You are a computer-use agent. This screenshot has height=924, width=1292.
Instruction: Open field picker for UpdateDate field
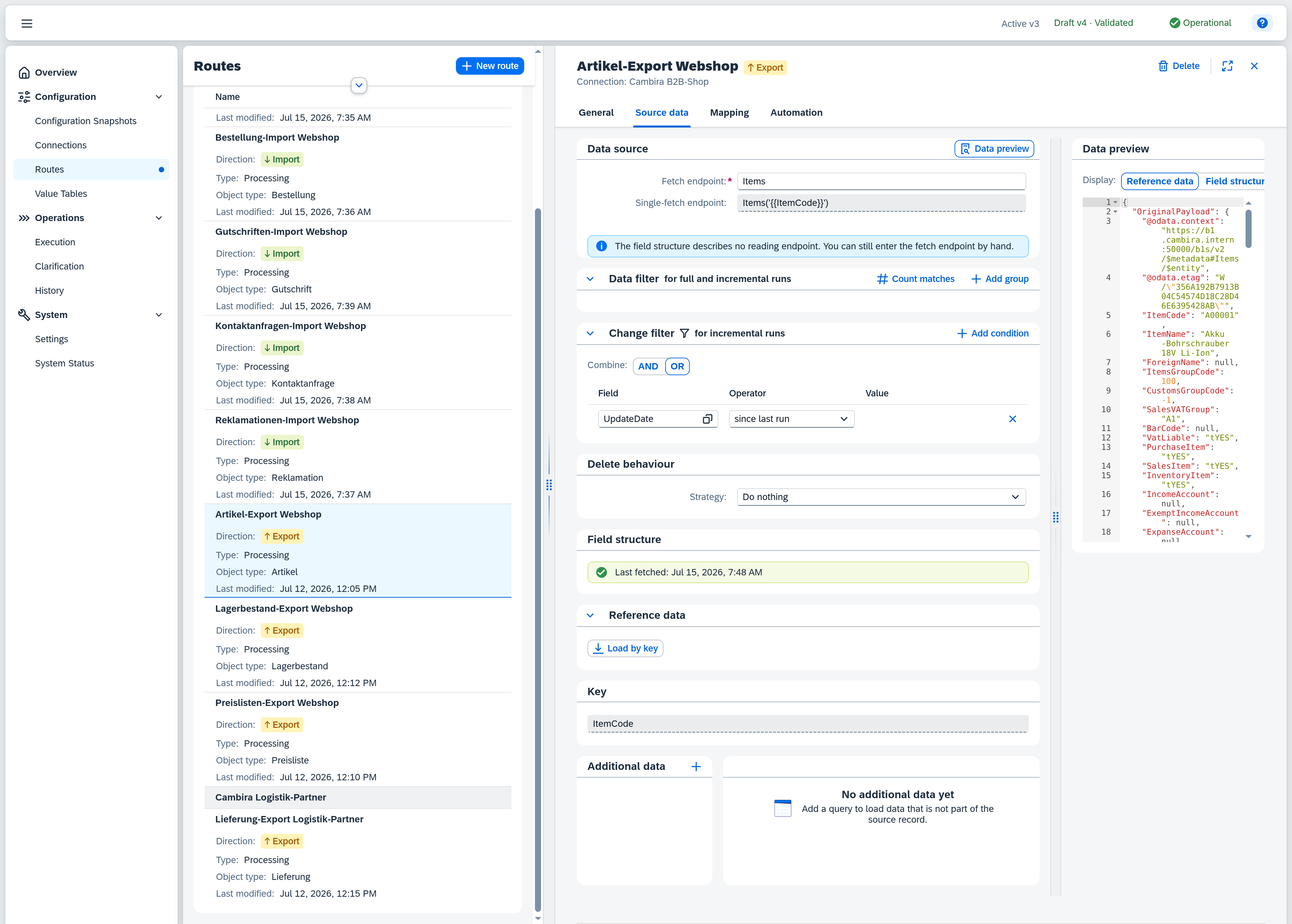point(707,419)
